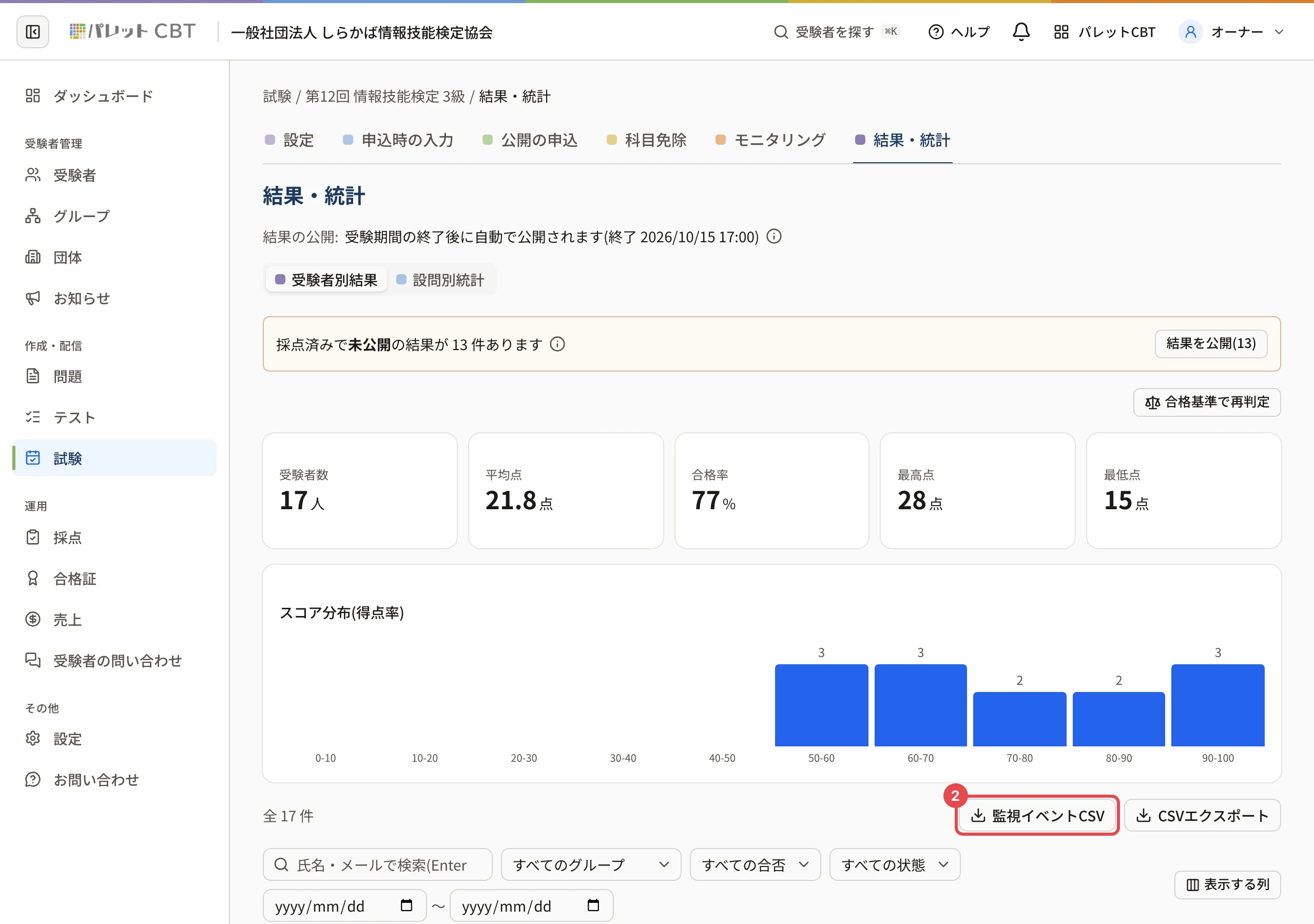Open 設定 settings in the sidebar
Screen dimensions: 1314x924
tap(114, 739)
